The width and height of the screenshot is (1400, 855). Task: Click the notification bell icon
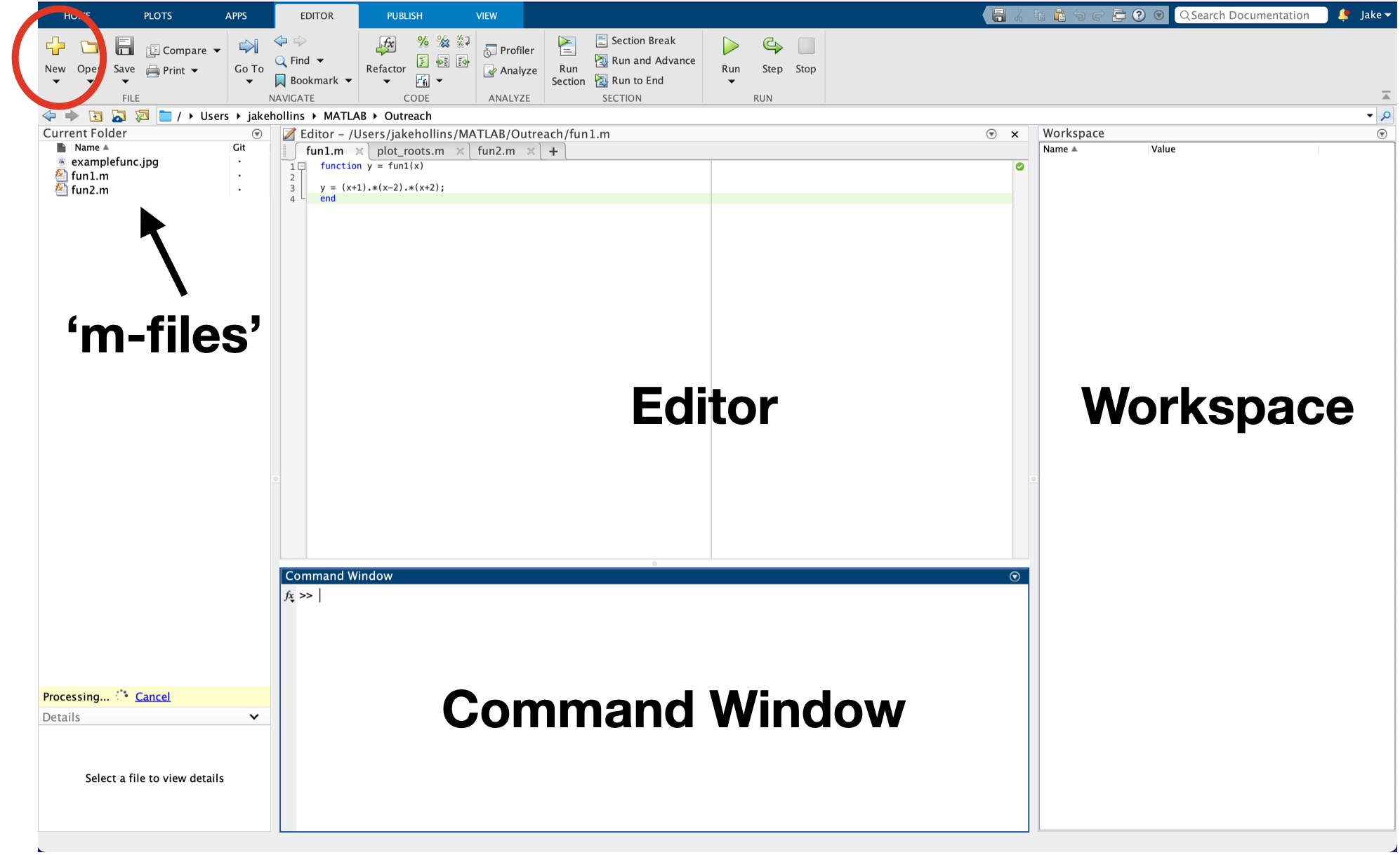[1343, 15]
